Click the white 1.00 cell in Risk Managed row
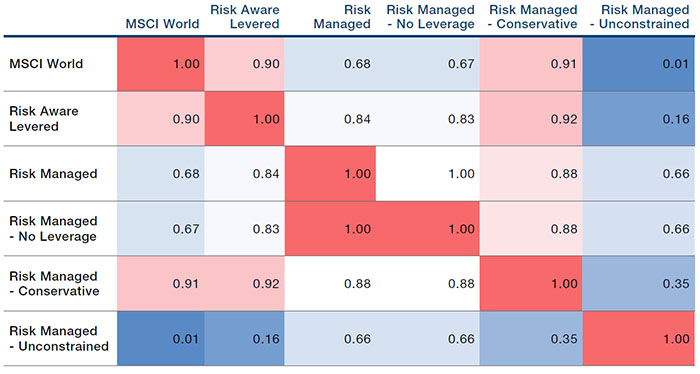Viewport: 700px width, 374px height. pos(428,174)
